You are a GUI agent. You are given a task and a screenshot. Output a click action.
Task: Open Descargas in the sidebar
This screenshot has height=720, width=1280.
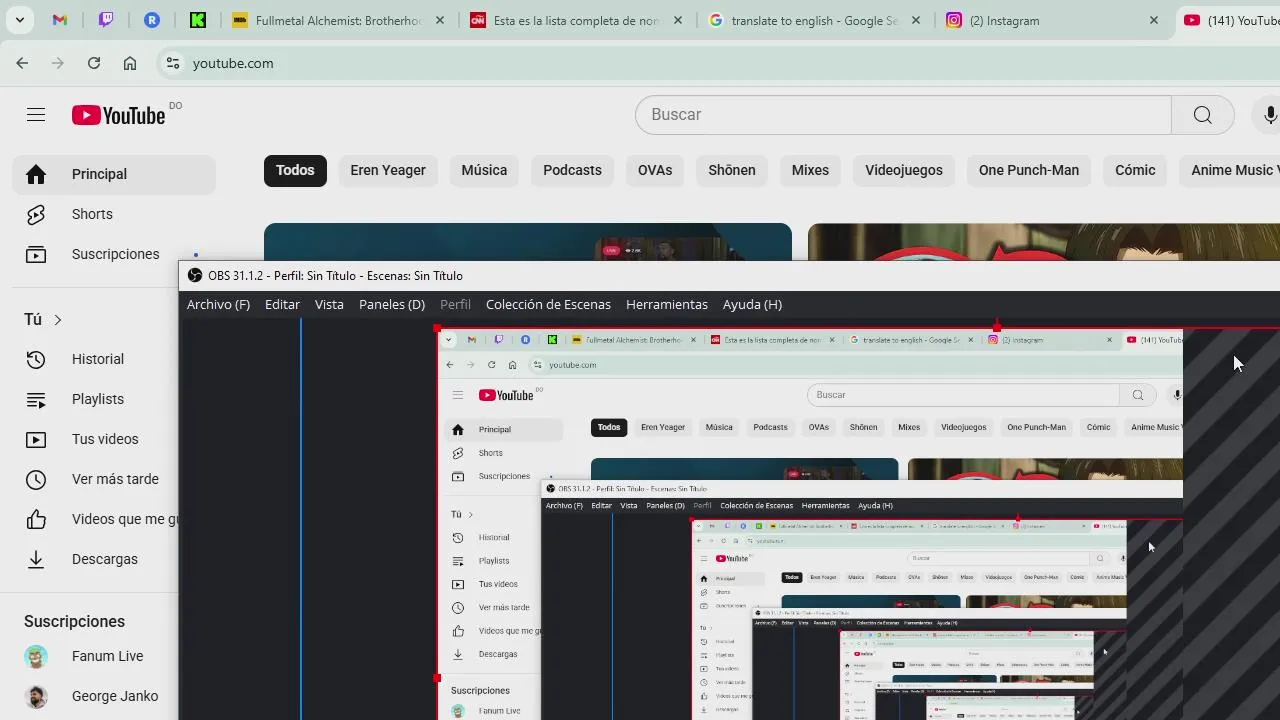96,559
